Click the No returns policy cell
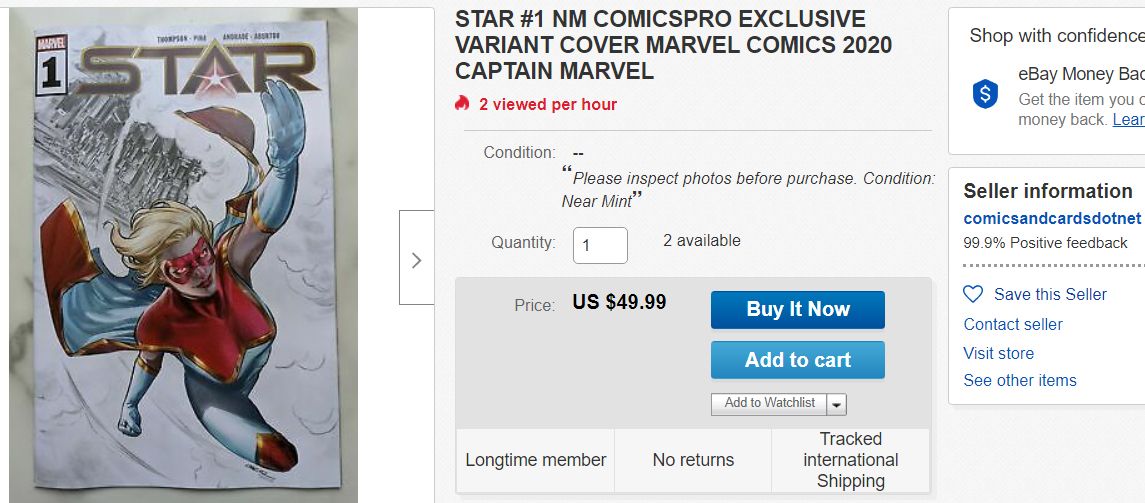The width and height of the screenshot is (1145, 503). [693, 460]
